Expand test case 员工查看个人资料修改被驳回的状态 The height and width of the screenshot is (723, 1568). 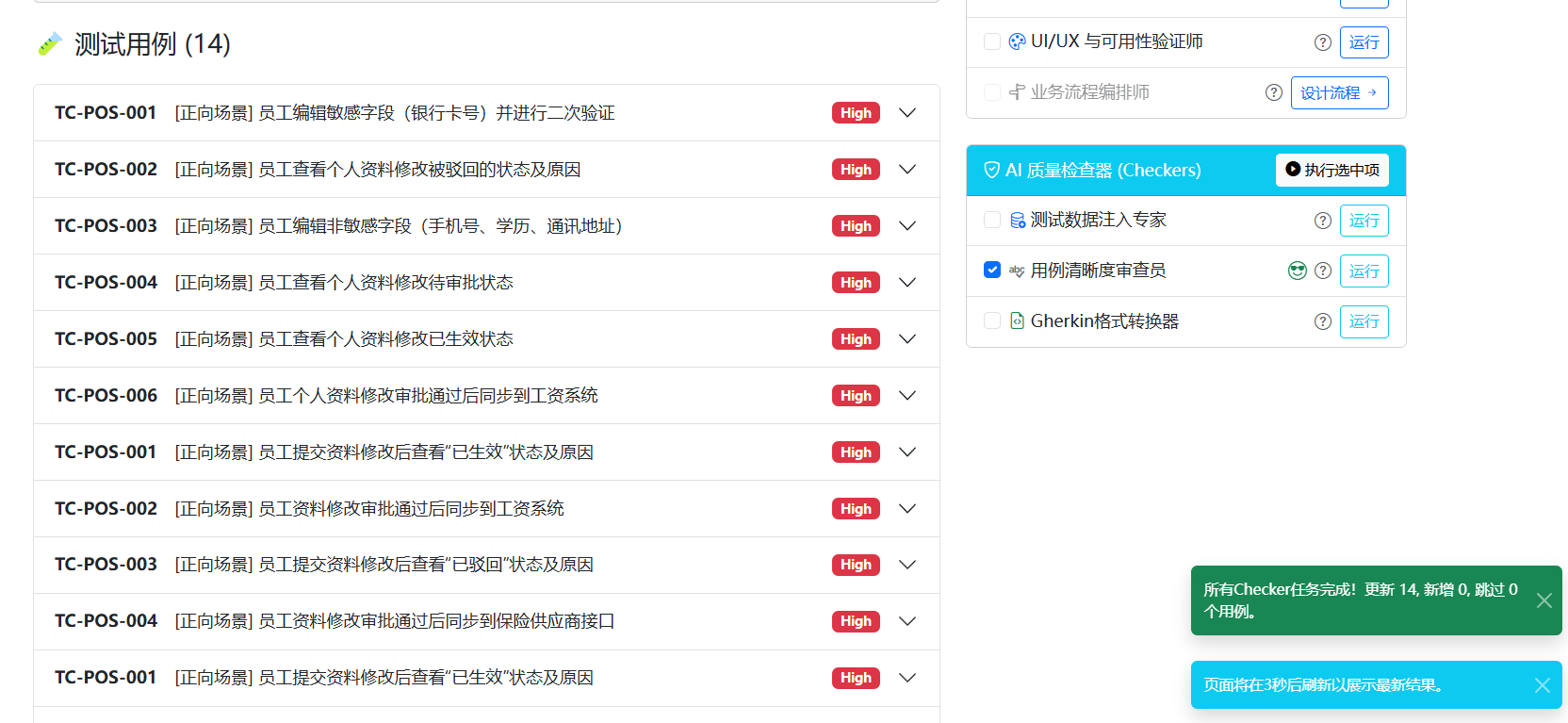907,170
